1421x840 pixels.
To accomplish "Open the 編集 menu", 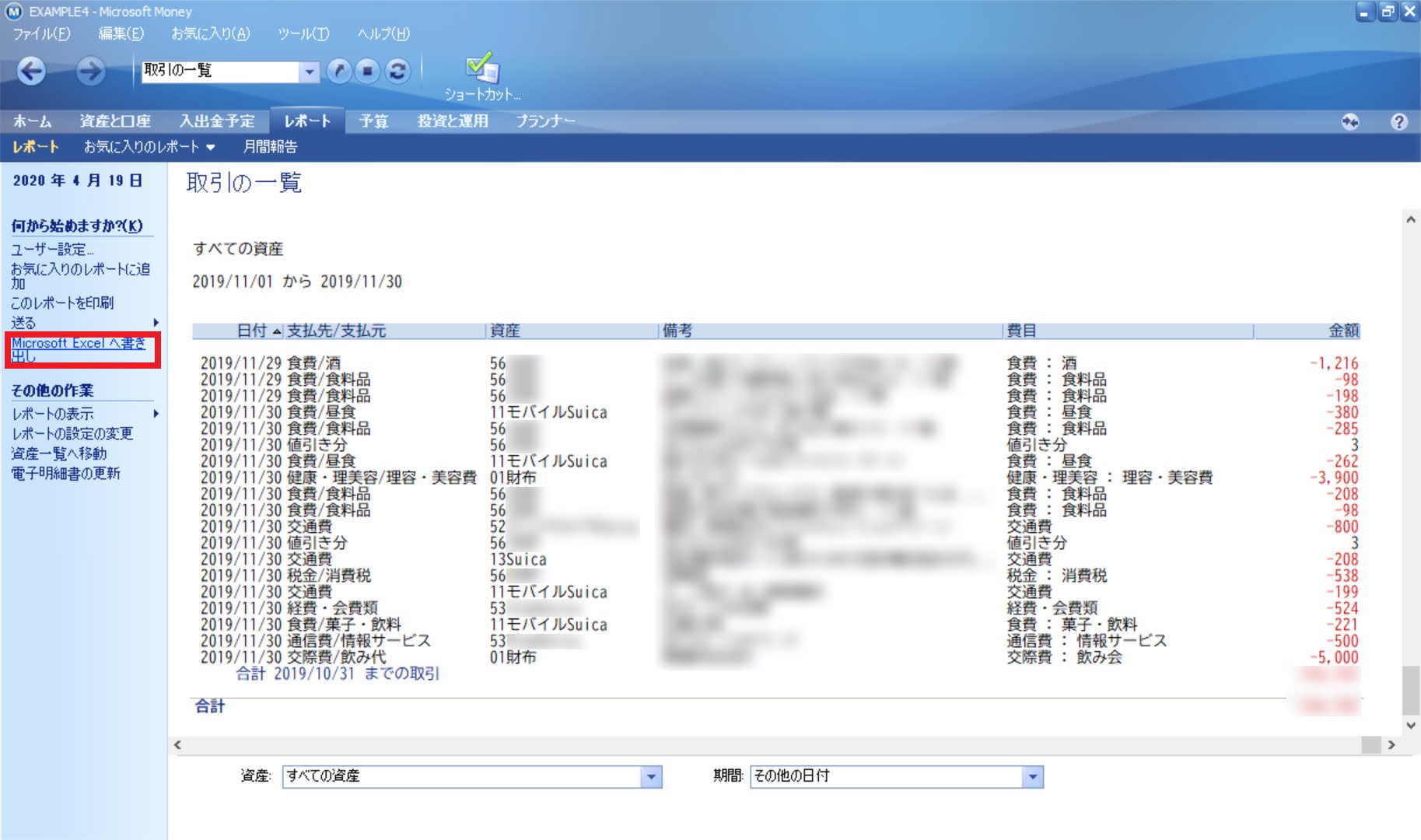I will tap(121, 33).
